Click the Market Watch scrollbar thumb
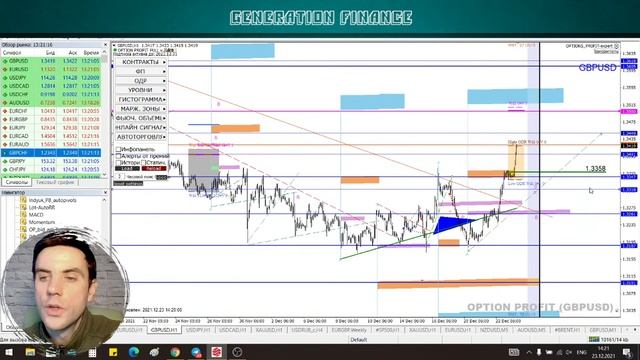Viewport: 640px width, 360px height. pos(104,59)
